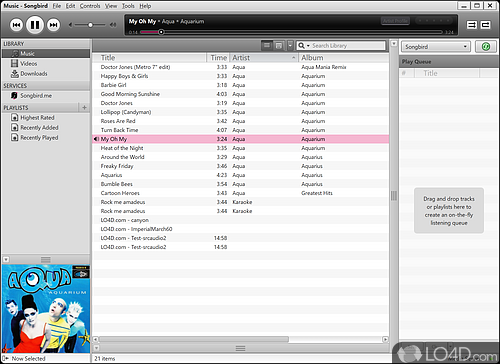Image resolution: width=500 pixels, height=364 pixels.
Task: Sort by Album column header
Action: 344,58
